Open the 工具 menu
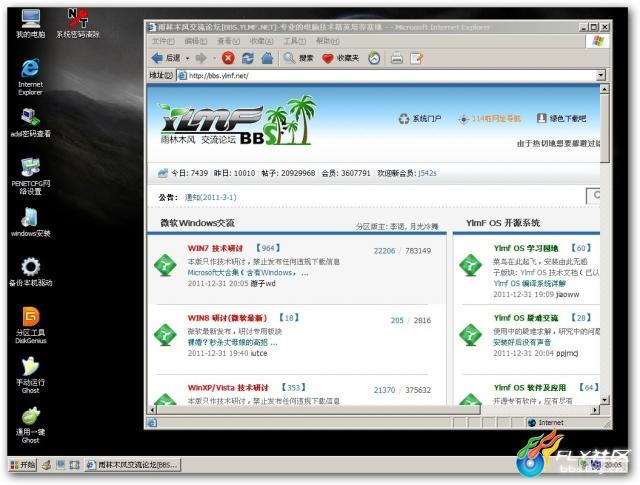This screenshot has width=640, height=485. tap(294, 41)
